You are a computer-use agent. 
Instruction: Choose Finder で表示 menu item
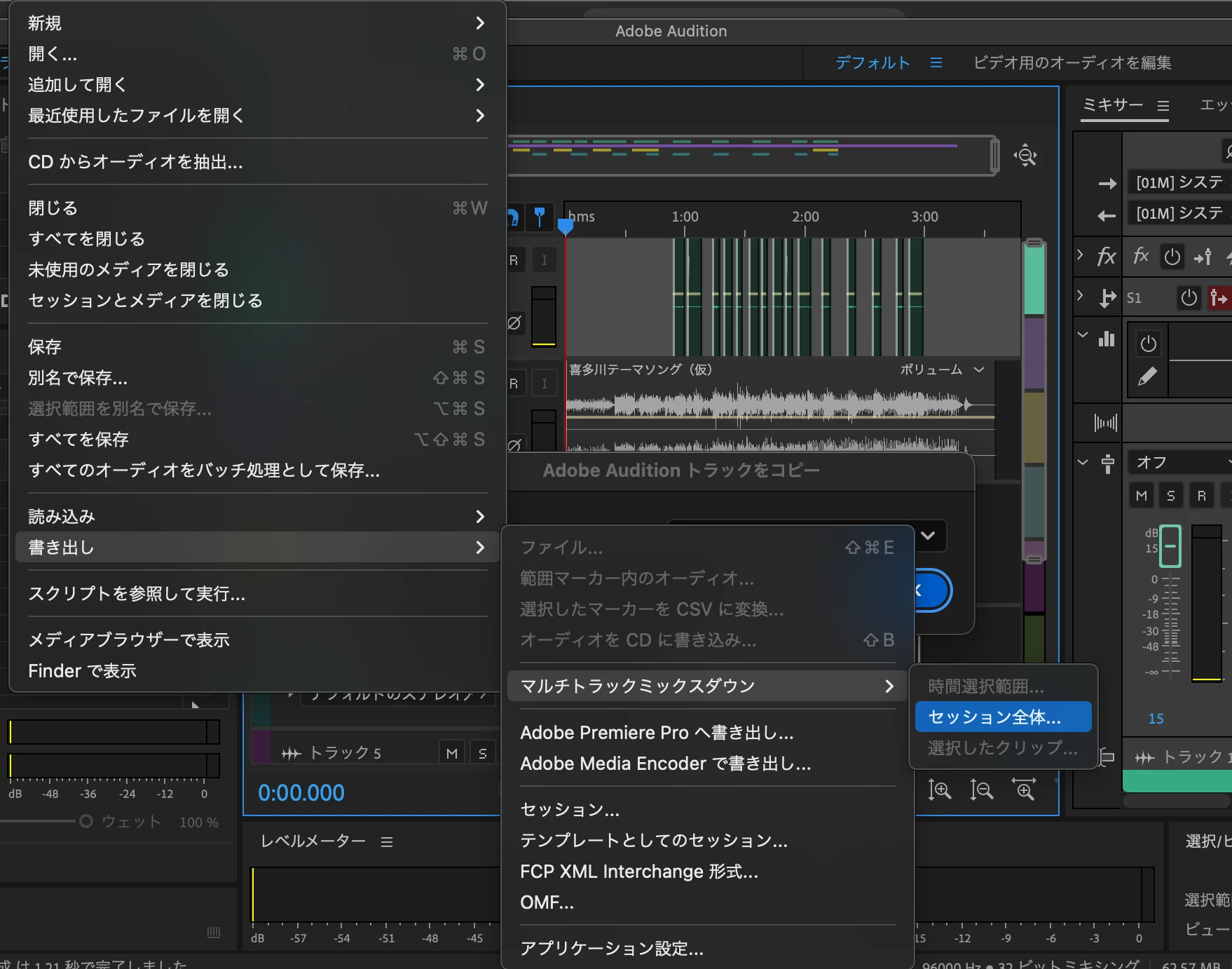257,671
